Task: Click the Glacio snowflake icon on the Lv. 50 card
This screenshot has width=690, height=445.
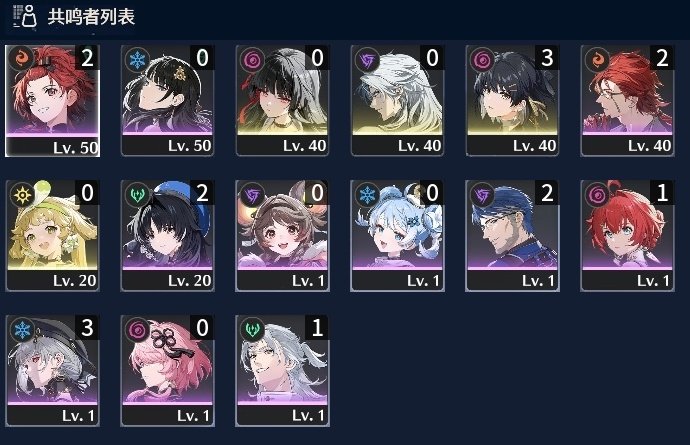Action: pyautogui.click(x=137, y=59)
